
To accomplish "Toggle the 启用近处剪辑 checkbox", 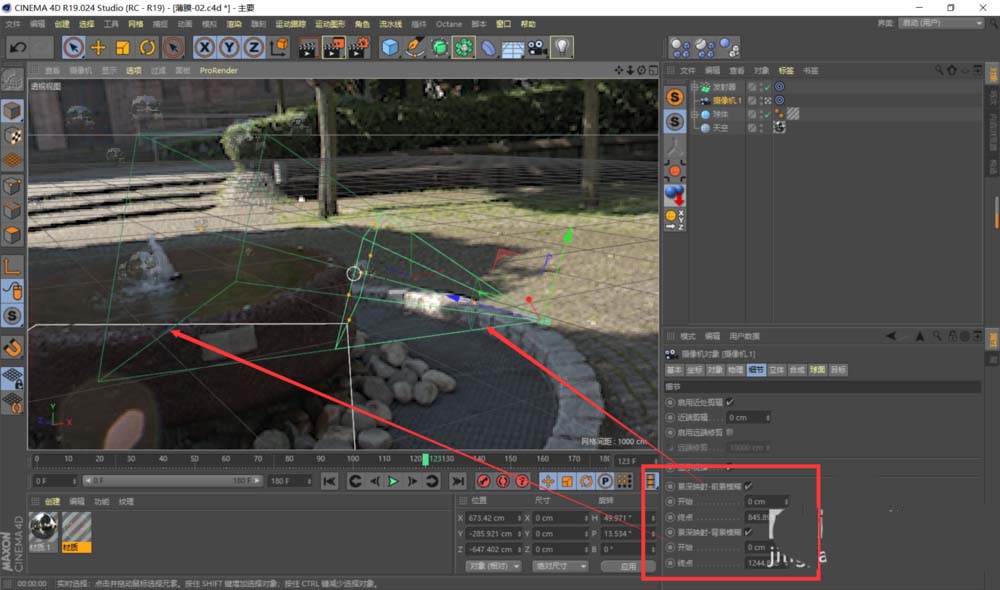I will (730, 402).
